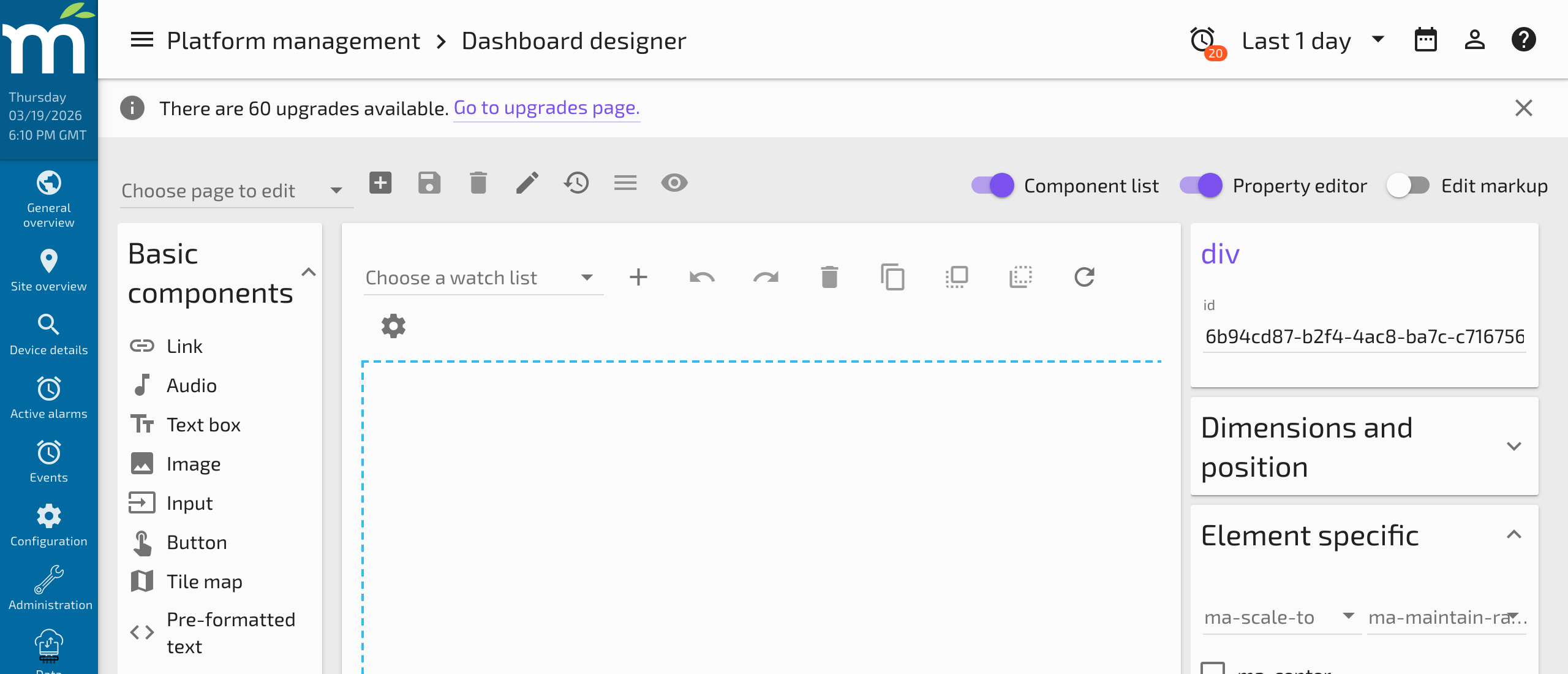Follow the Go to upgrades page link
The height and width of the screenshot is (674, 1568).
[x=546, y=107]
